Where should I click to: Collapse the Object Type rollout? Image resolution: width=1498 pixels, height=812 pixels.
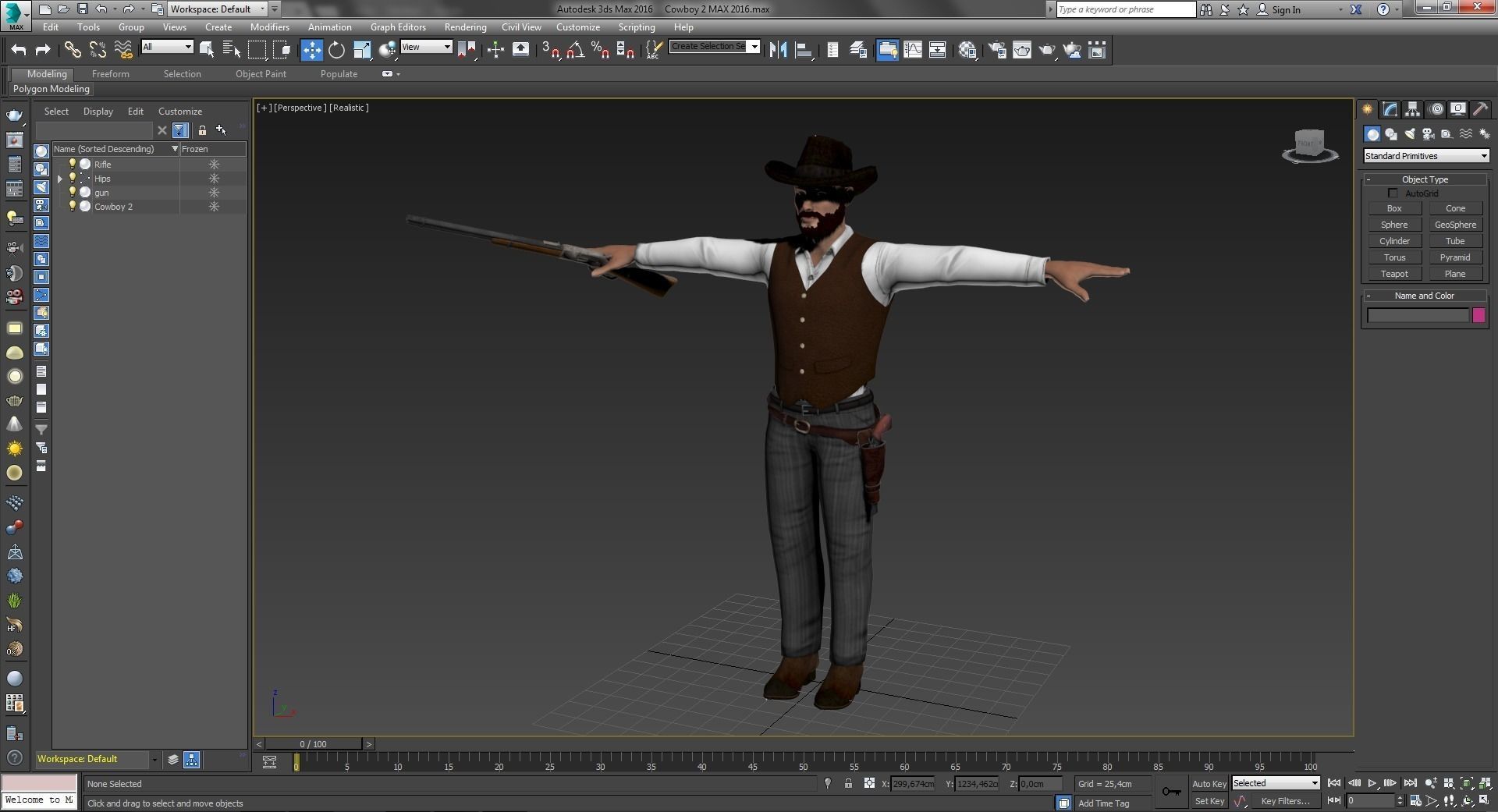pos(1425,179)
